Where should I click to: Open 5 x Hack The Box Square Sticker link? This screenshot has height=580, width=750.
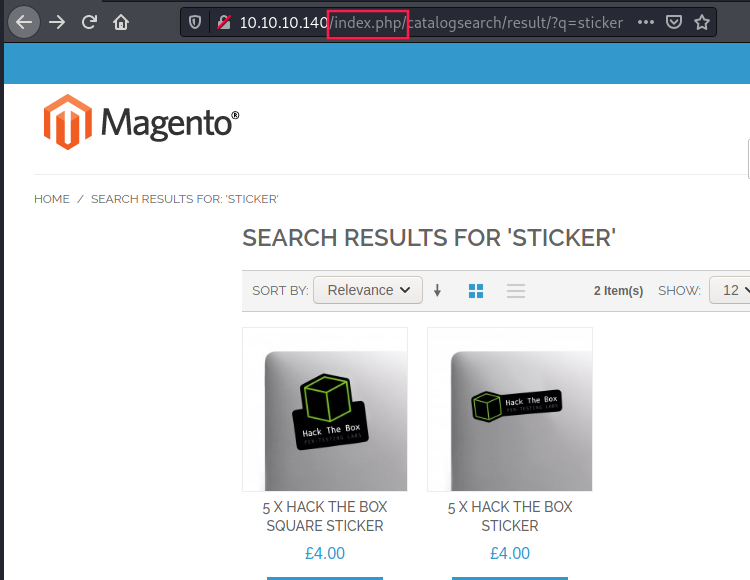[x=325, y=516]
